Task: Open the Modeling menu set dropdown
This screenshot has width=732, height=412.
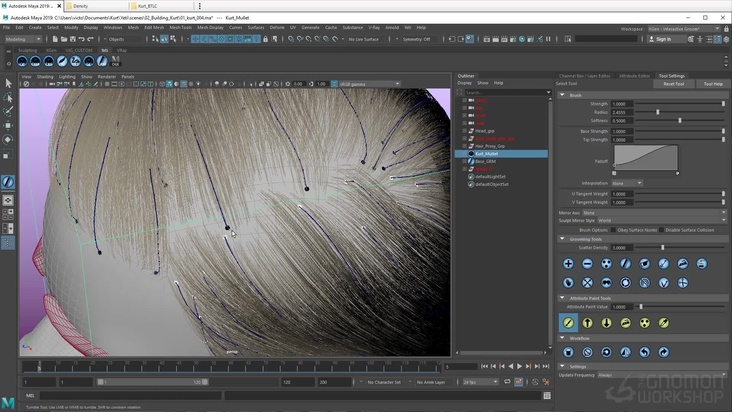Action: point(23,39)
